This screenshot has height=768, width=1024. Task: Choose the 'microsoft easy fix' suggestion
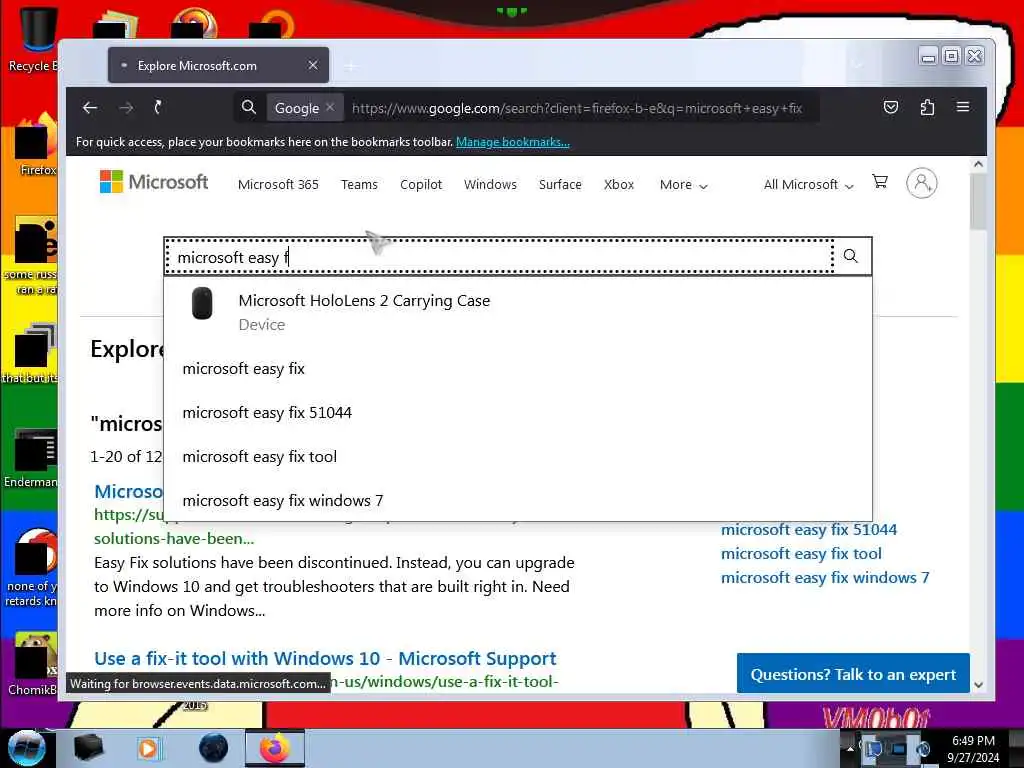(518, 369)
